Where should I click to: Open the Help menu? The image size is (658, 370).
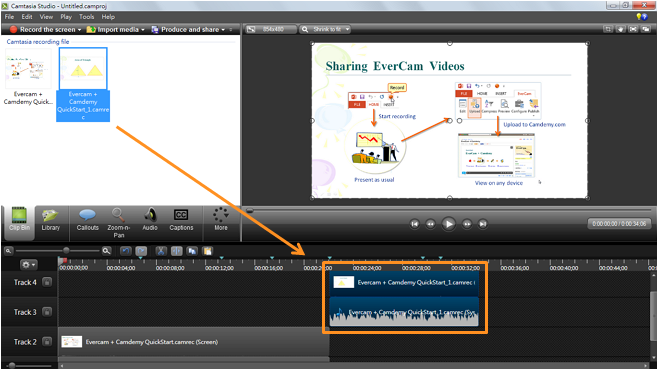108,17
